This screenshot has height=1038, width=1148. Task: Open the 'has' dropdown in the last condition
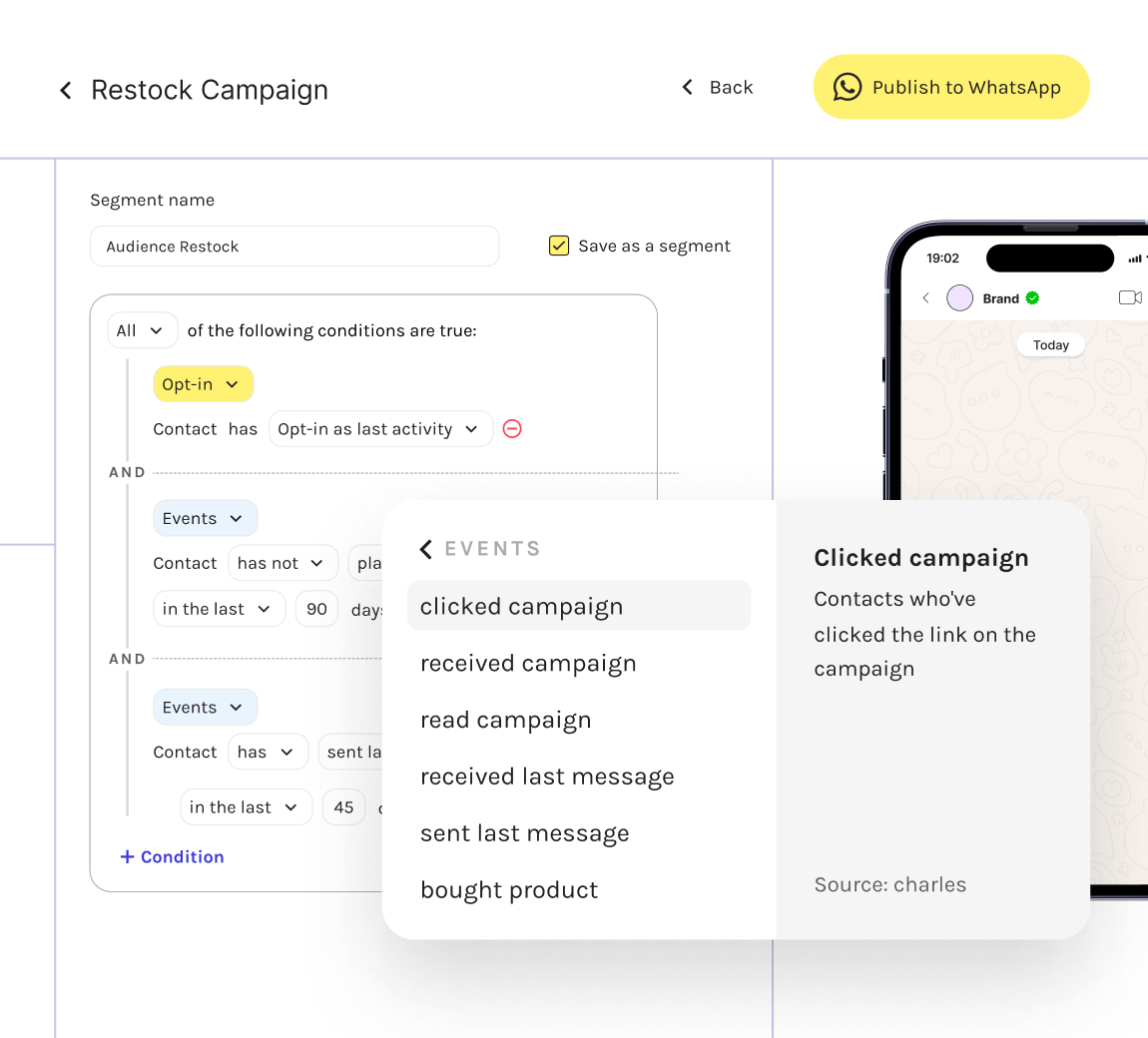pos(268,752)
